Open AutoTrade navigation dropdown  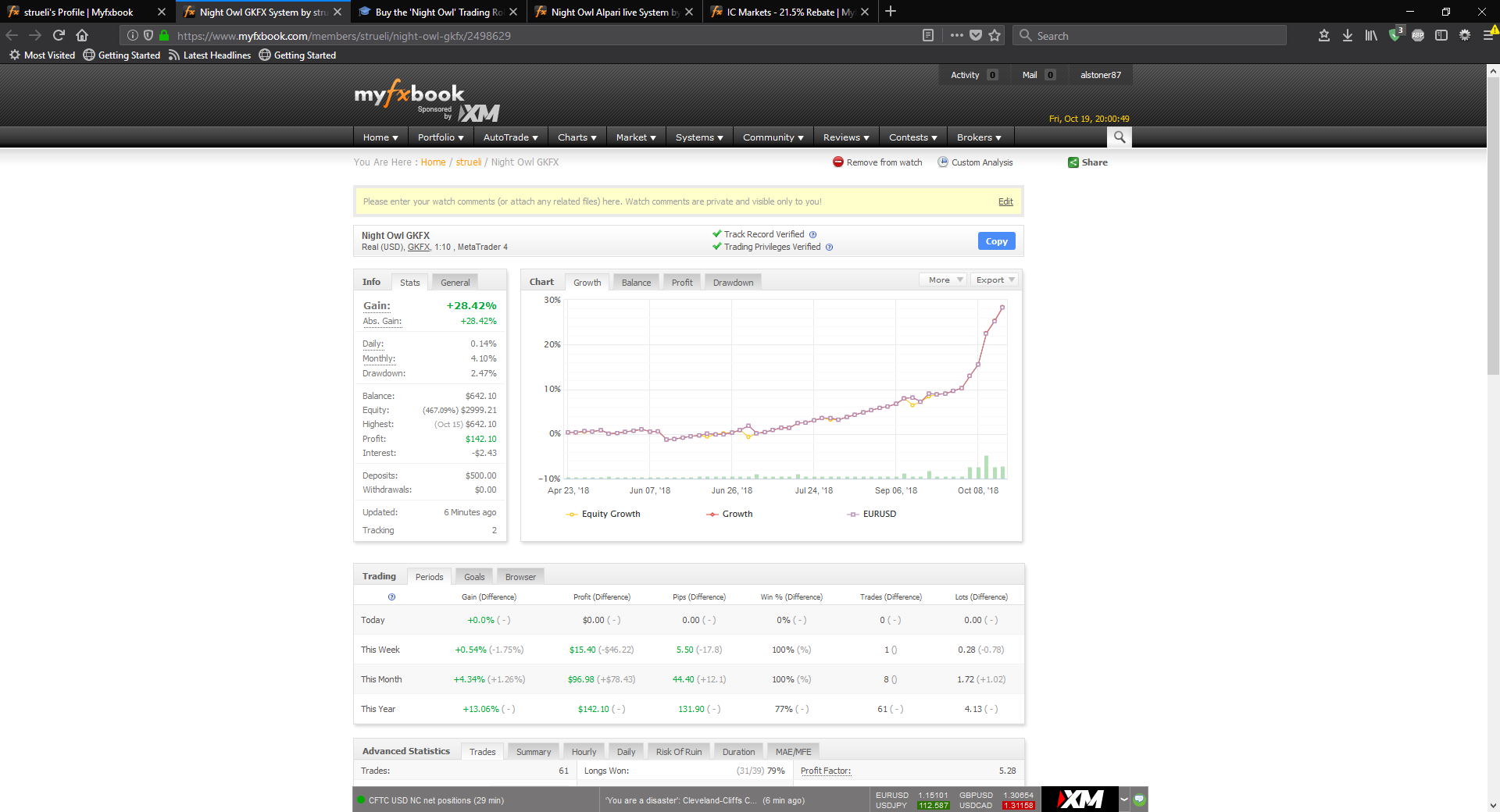tap(511, 137)
